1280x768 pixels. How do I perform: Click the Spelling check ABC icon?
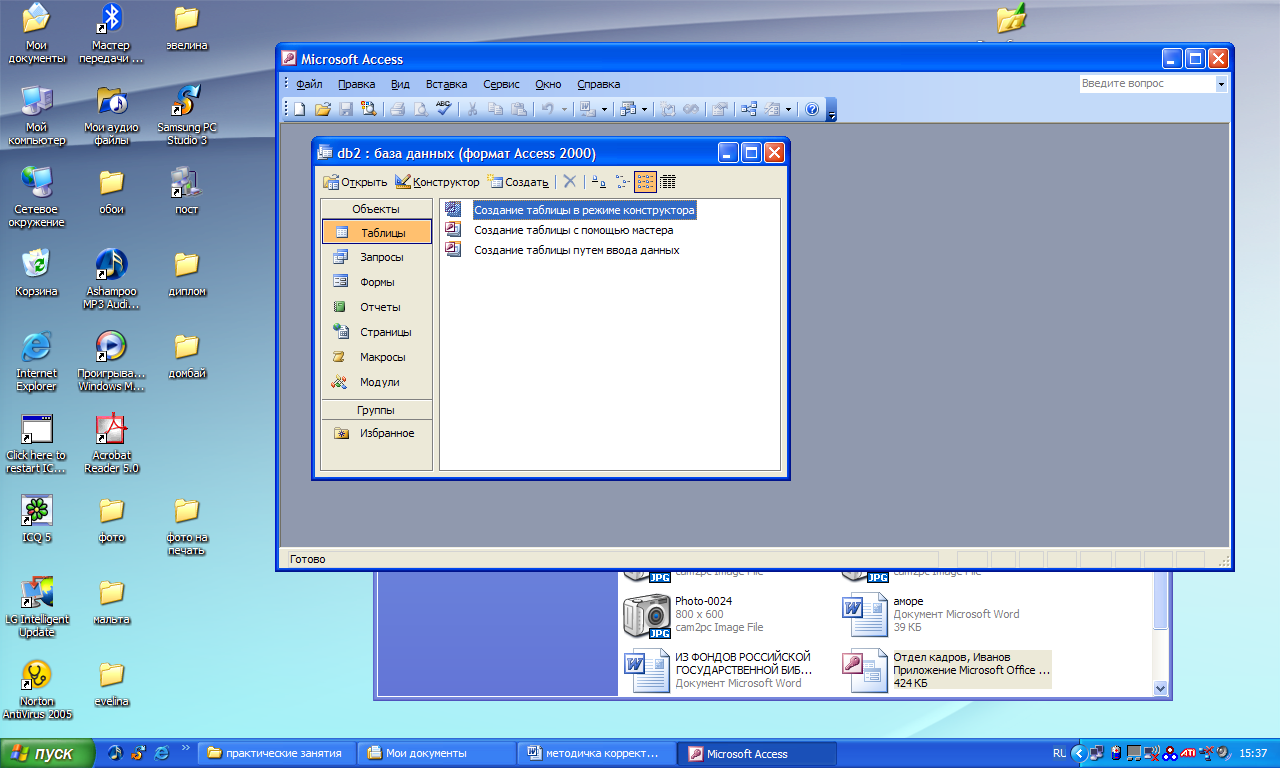point(443,109)
